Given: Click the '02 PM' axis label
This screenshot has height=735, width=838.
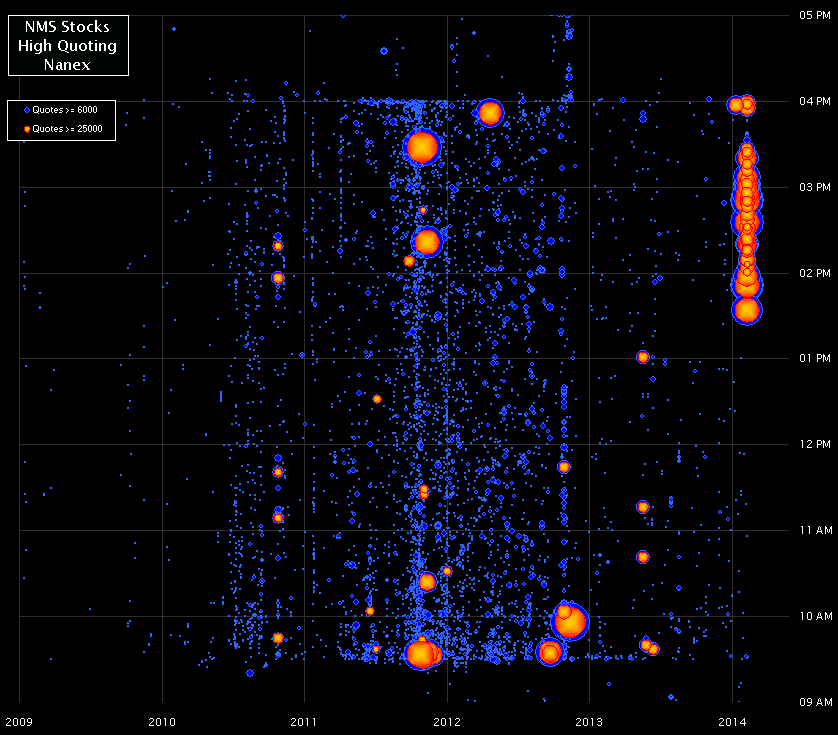Looking at the screenshot, I should pos(815,273).
